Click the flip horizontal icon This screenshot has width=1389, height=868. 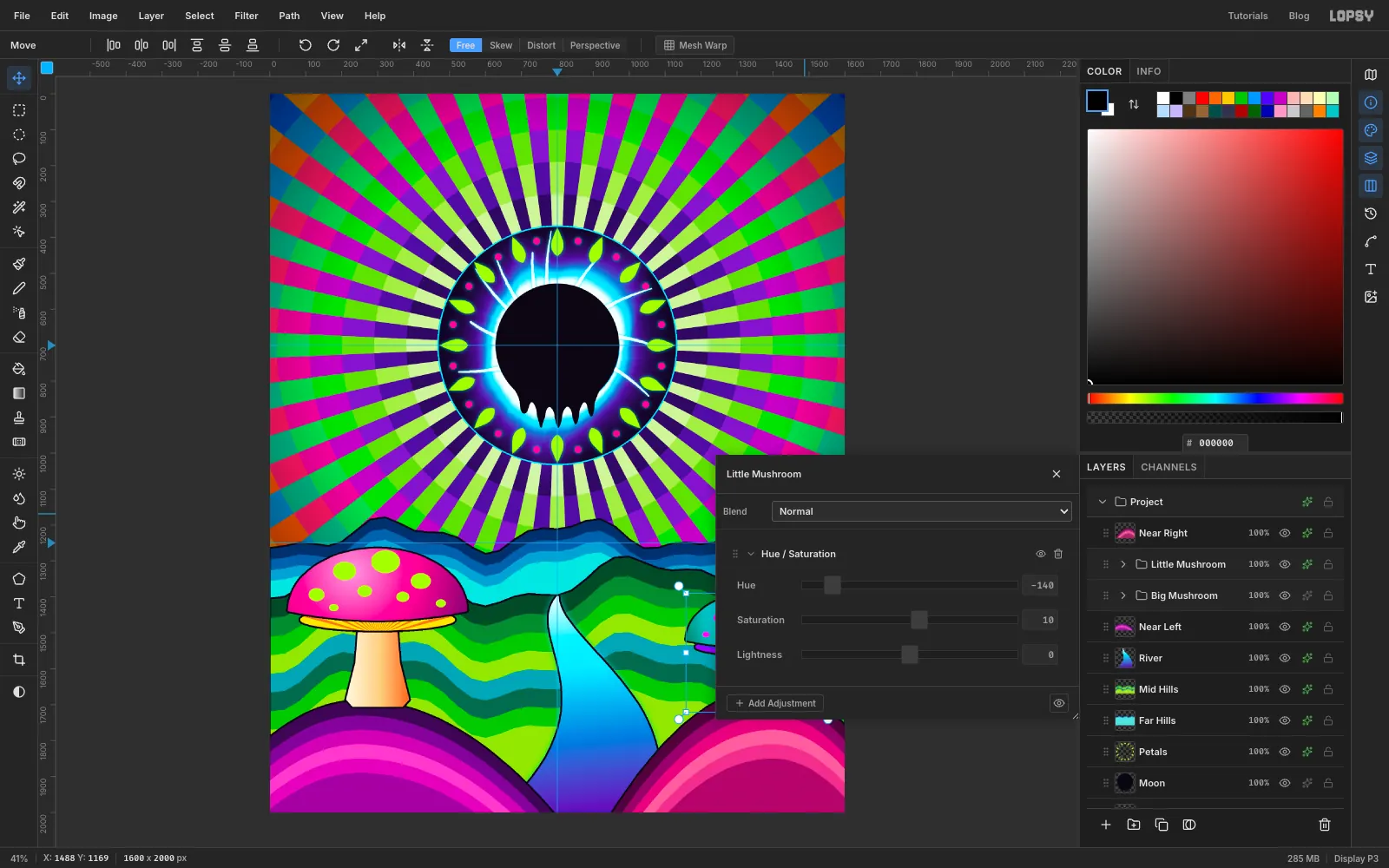[399, 45]
